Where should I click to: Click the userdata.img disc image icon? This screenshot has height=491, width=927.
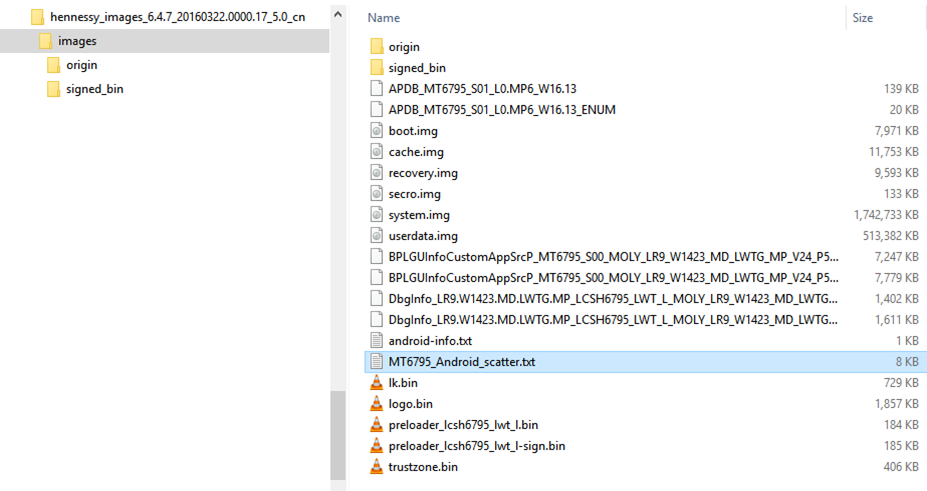[x=377, y=236]
